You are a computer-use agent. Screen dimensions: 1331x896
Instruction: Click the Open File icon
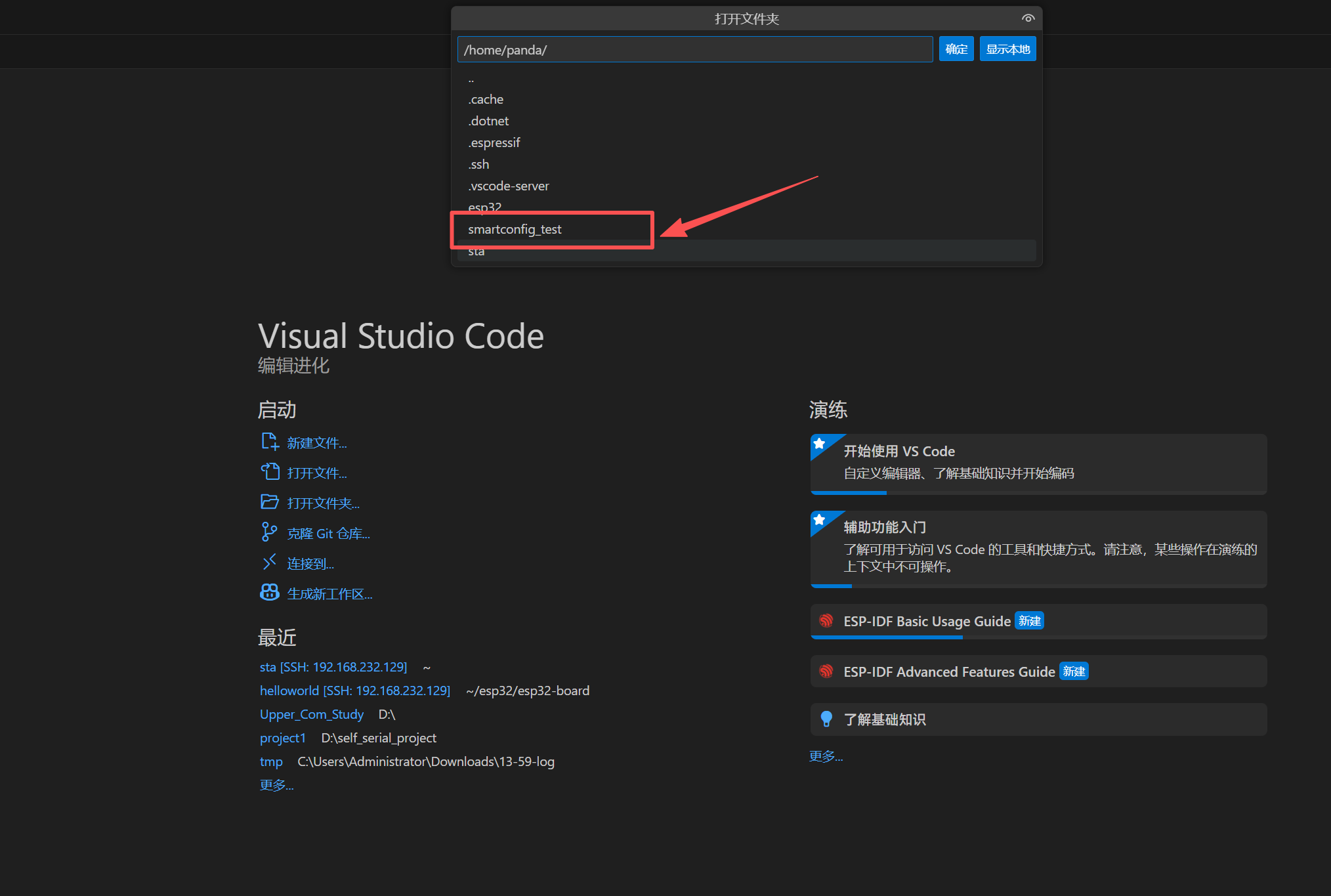click(270, 472)
